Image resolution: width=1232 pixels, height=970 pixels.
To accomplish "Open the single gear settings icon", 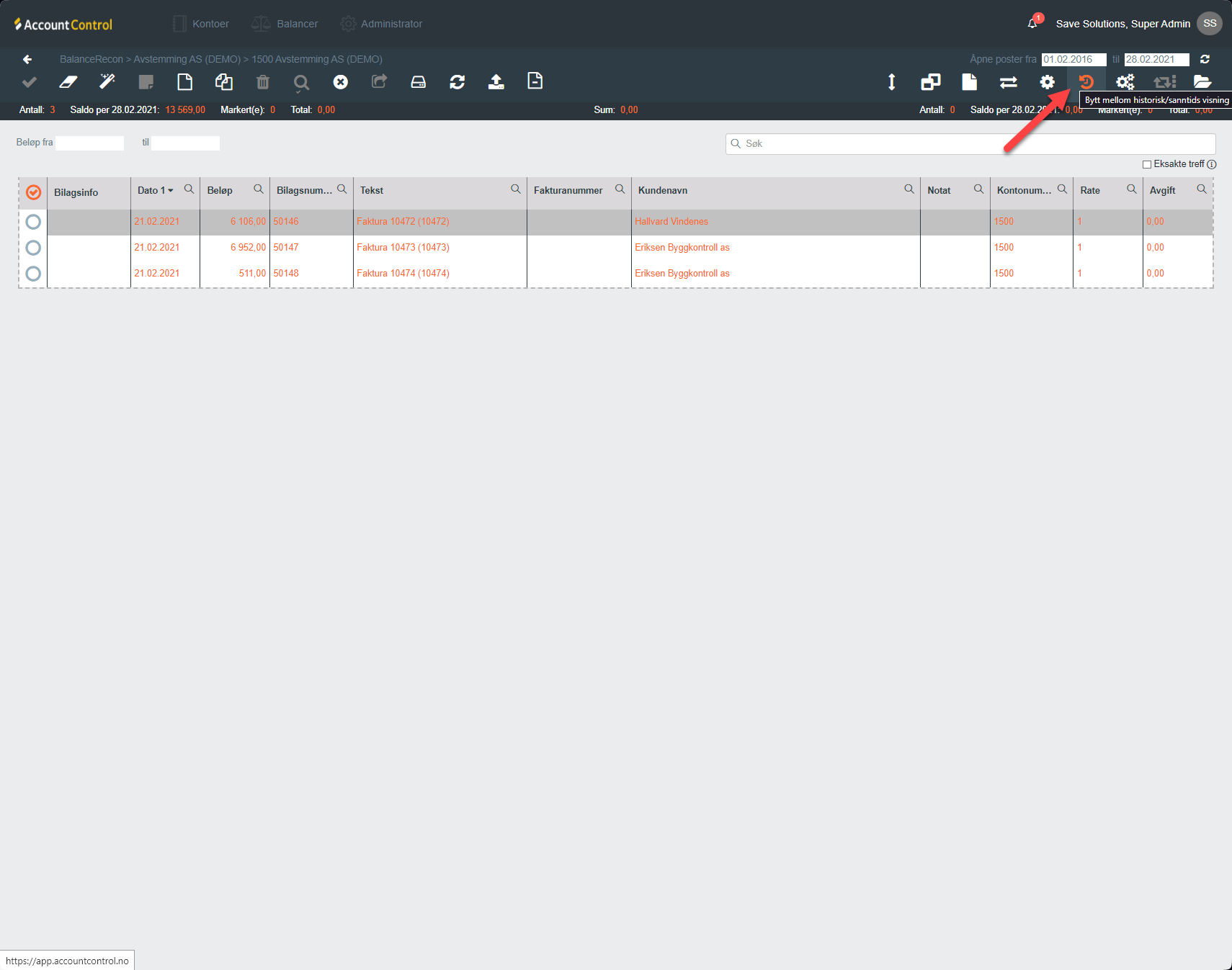I will 1047,82.
